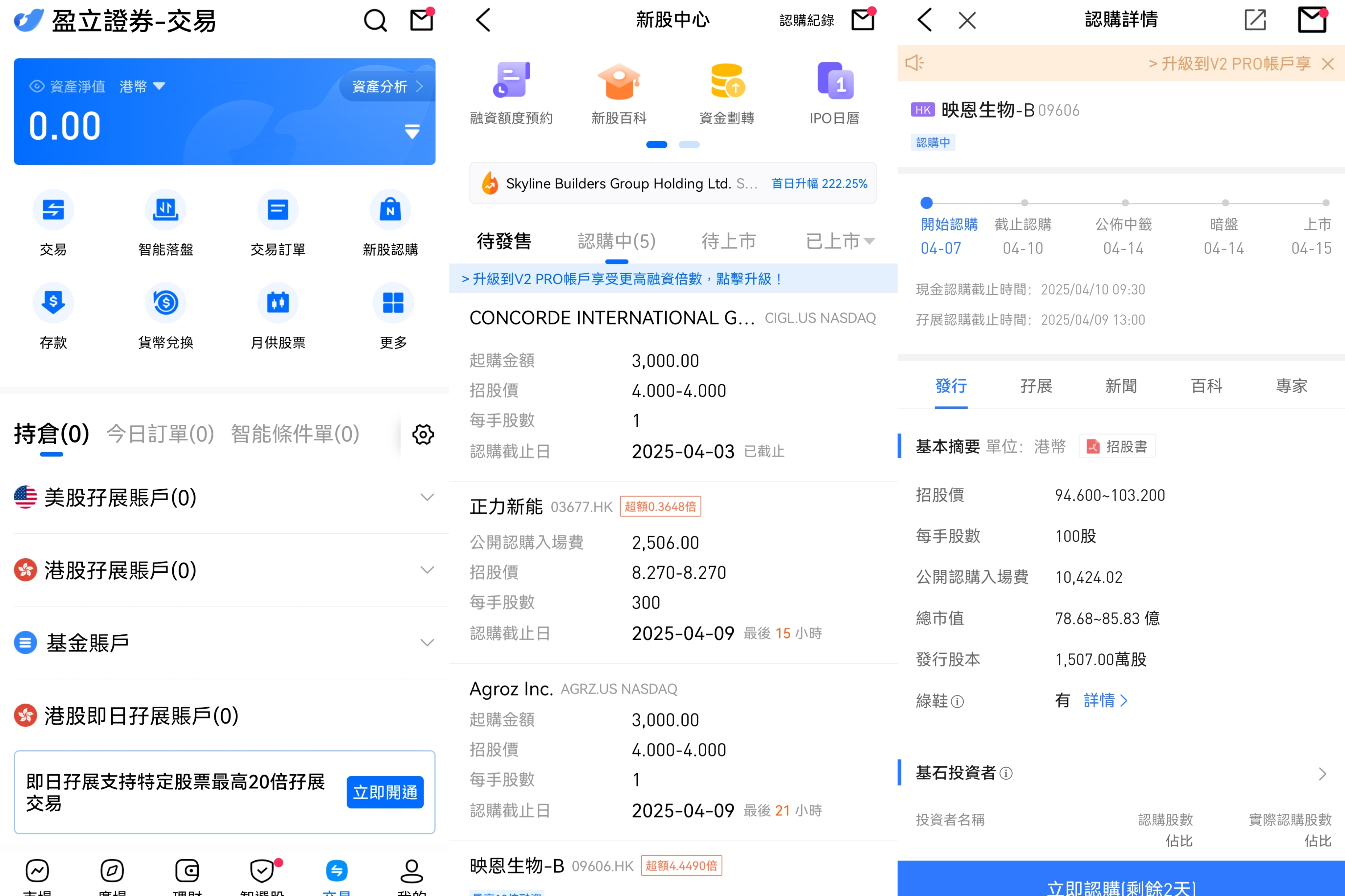
Task: Open 資產分析 asset analysis
Action: [387, 86]
